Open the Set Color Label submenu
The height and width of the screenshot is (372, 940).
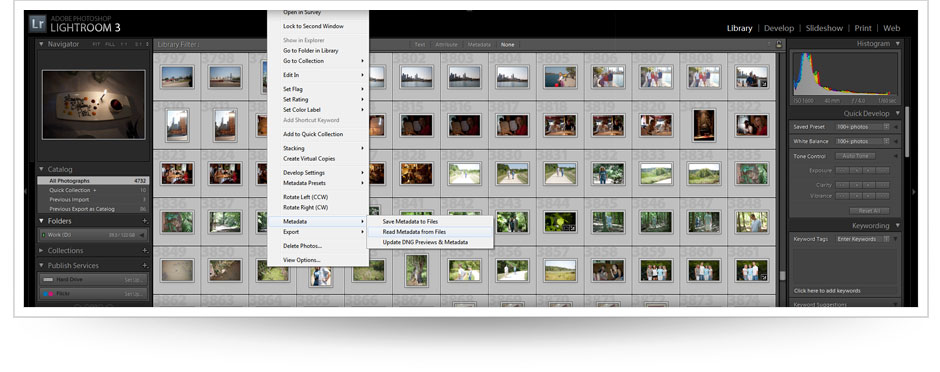coord(318,110)
